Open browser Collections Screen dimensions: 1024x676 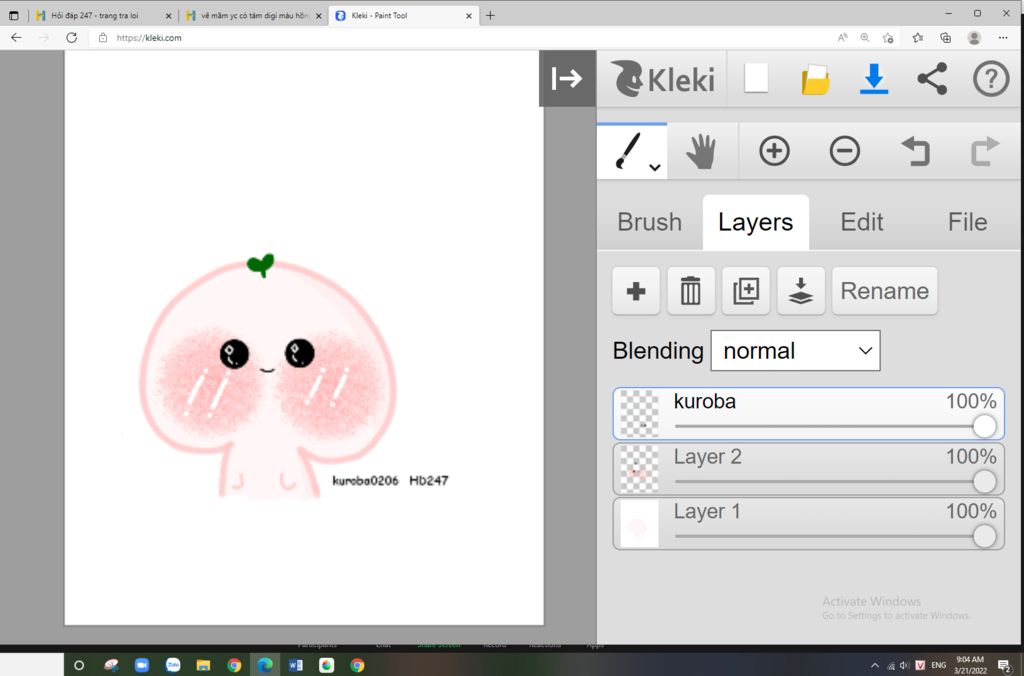946,38
